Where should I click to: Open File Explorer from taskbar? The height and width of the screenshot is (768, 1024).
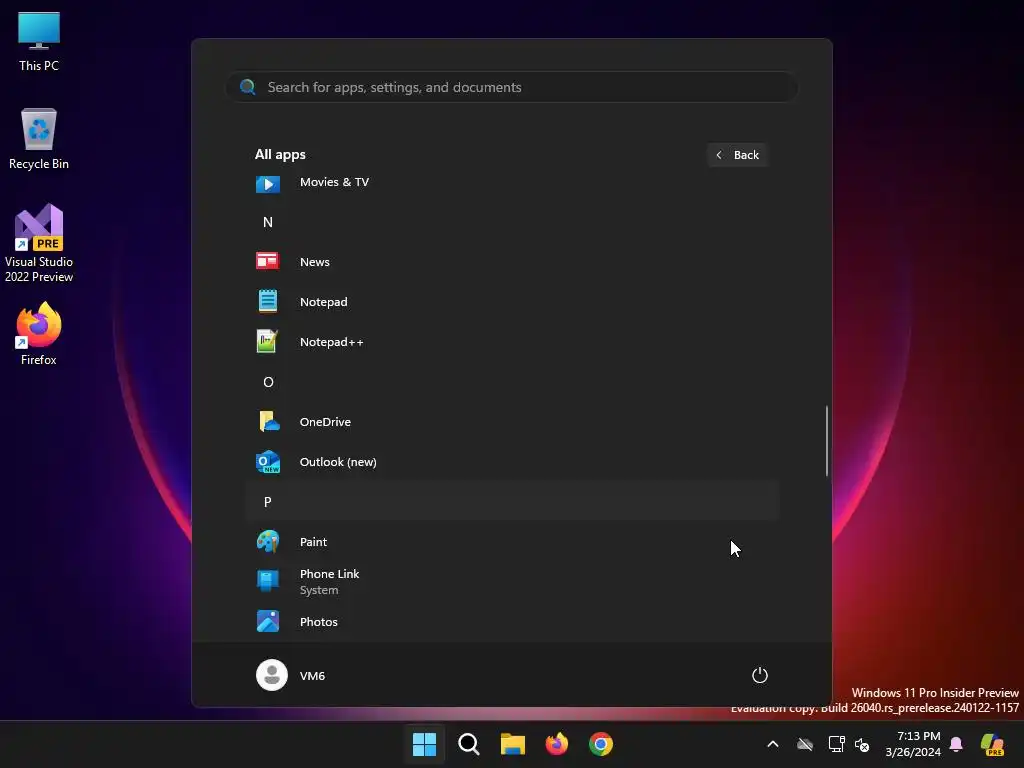click(513, 744)
